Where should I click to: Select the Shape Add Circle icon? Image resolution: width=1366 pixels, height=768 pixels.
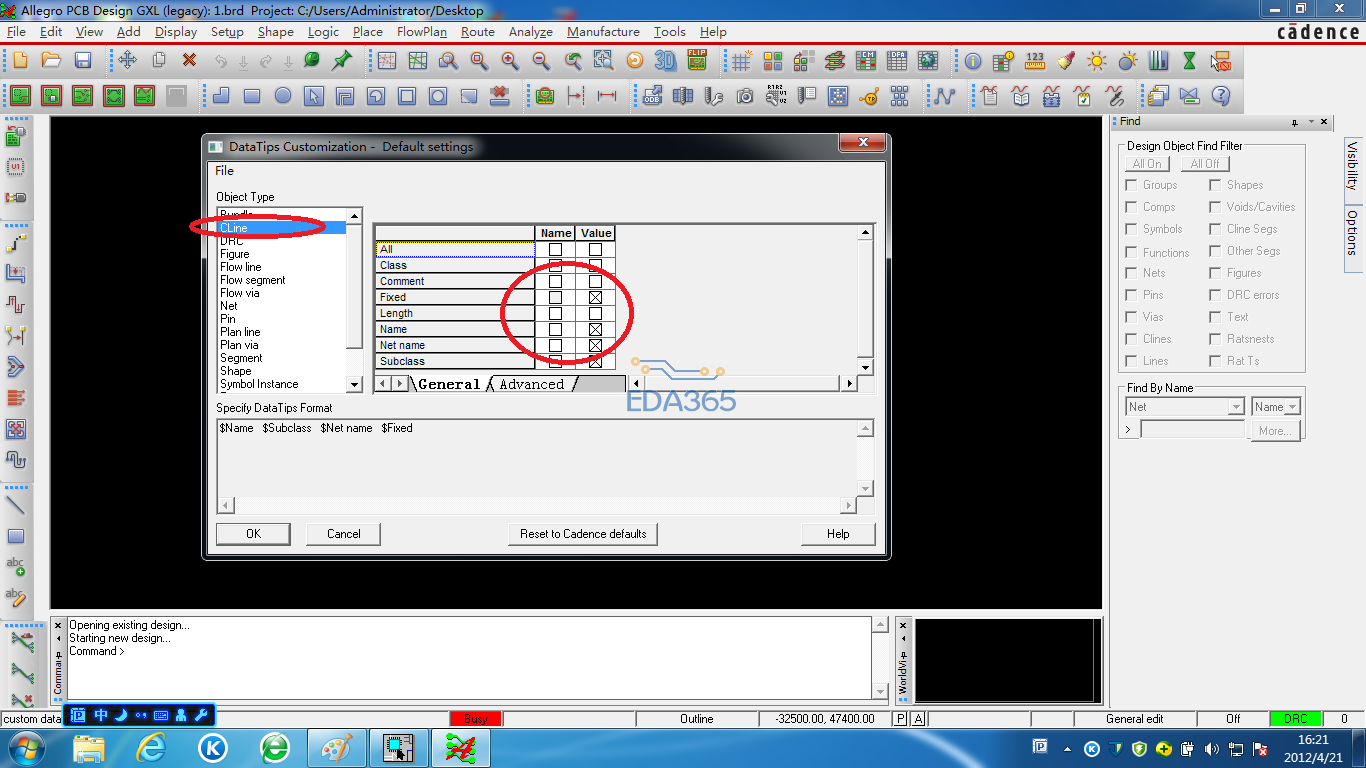(x=283, y=96)
